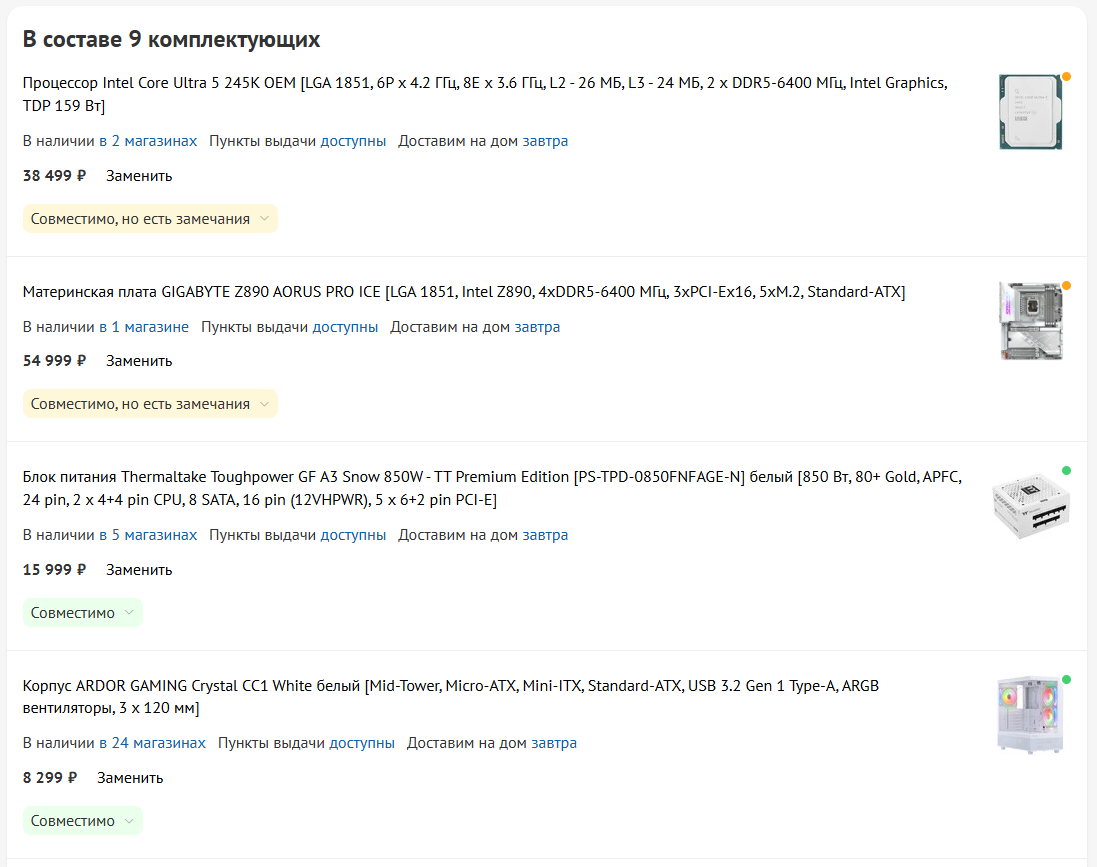The image size is (1097, 867).
Task: Expand the power supply "Совместимо" dropdown
Action: [83, 613]
